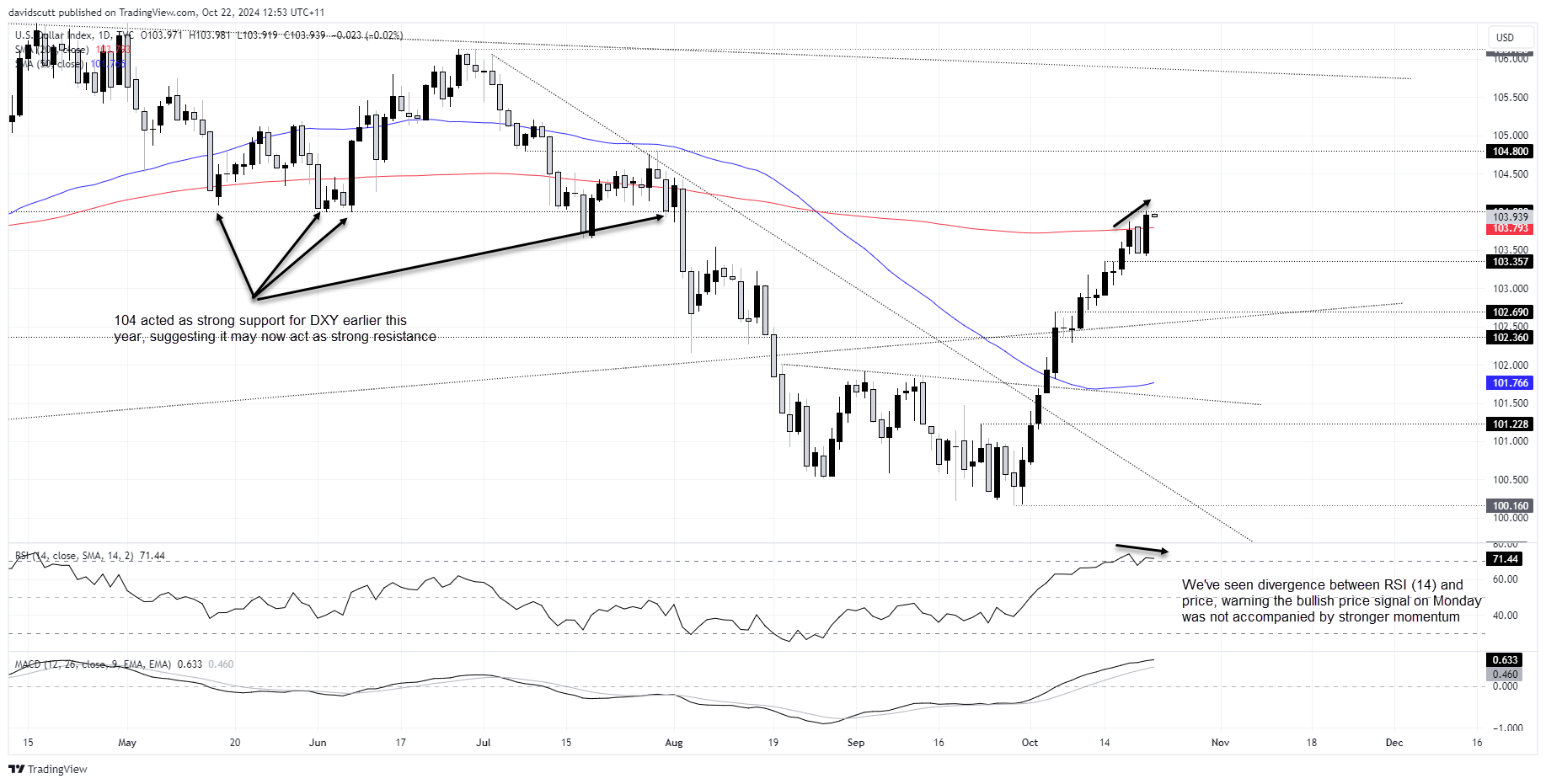Click the 100.160 price level label
1546x784 pixels.
coord(1510,506)
